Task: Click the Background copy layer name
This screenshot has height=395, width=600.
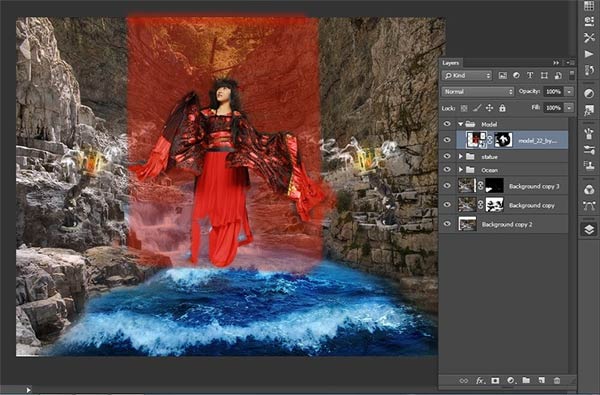Action: point(532,206)
